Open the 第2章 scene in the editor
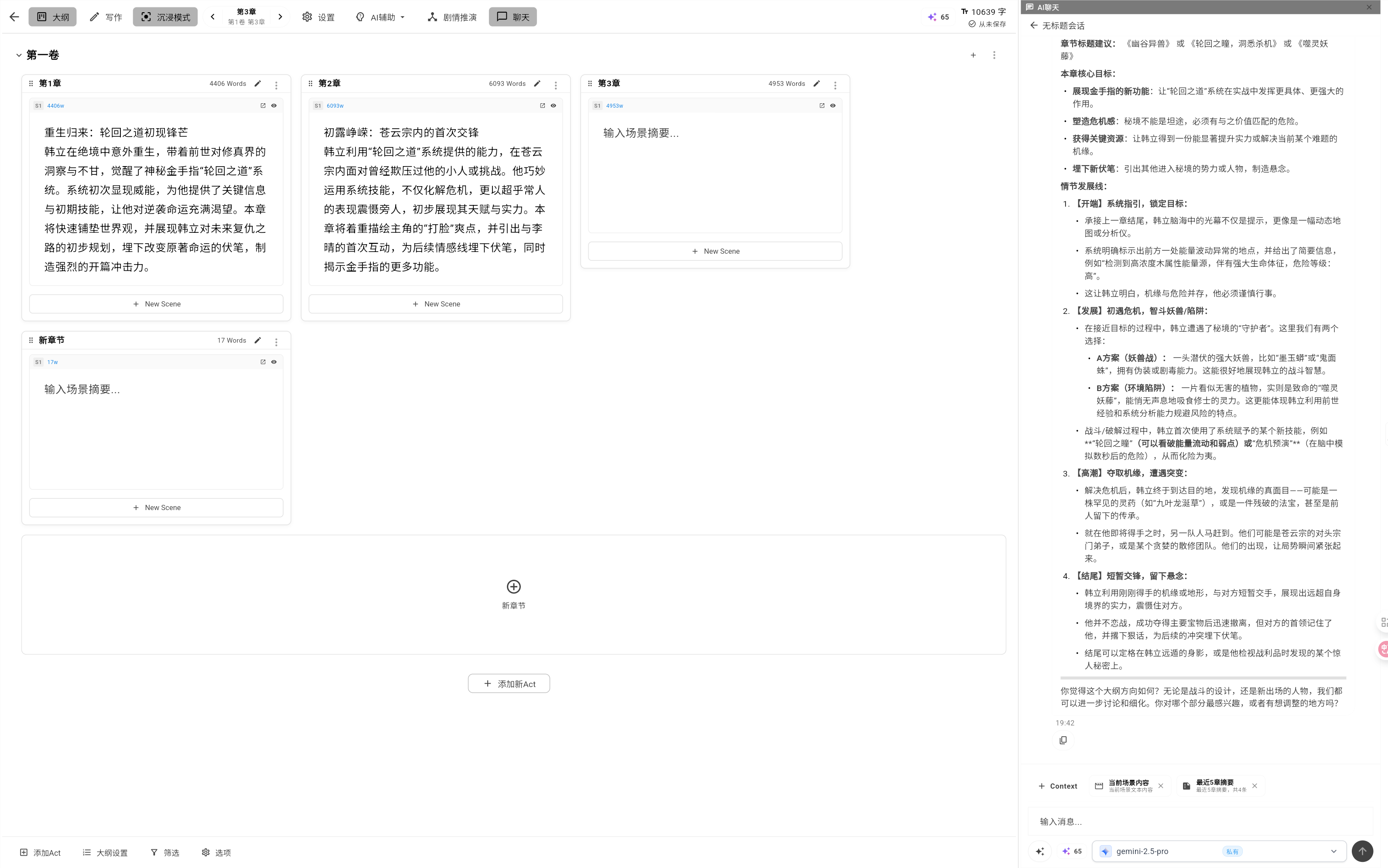 coord(543,106)
